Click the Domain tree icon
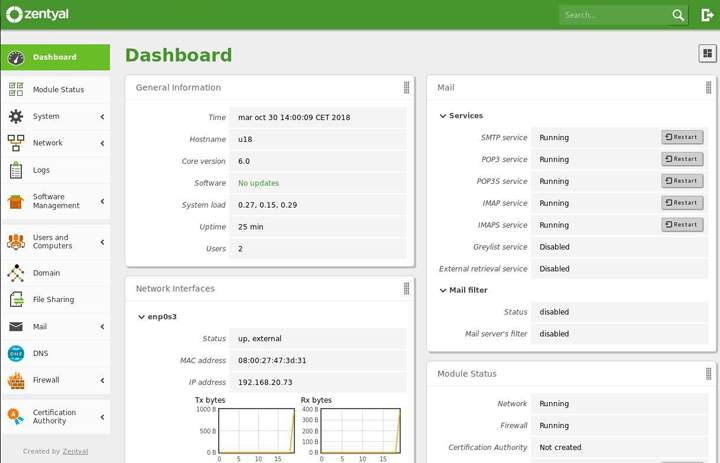Image resolution: width=720 pixels, height=463 pixels. pyautogui.click(x=16, y=273)
